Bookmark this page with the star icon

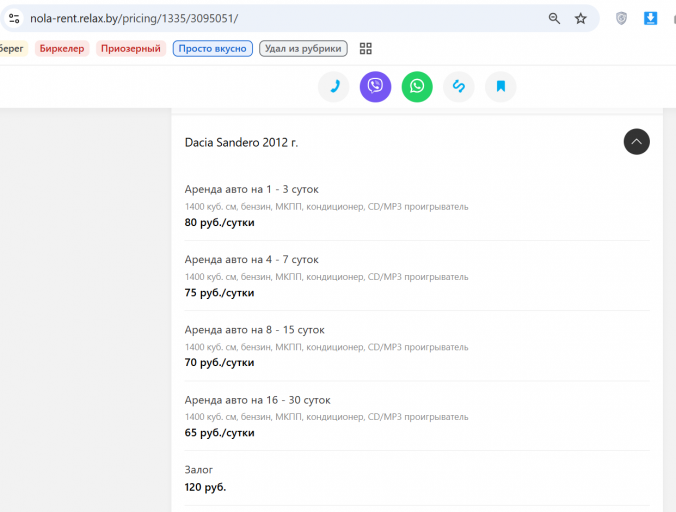click(581, 19)
